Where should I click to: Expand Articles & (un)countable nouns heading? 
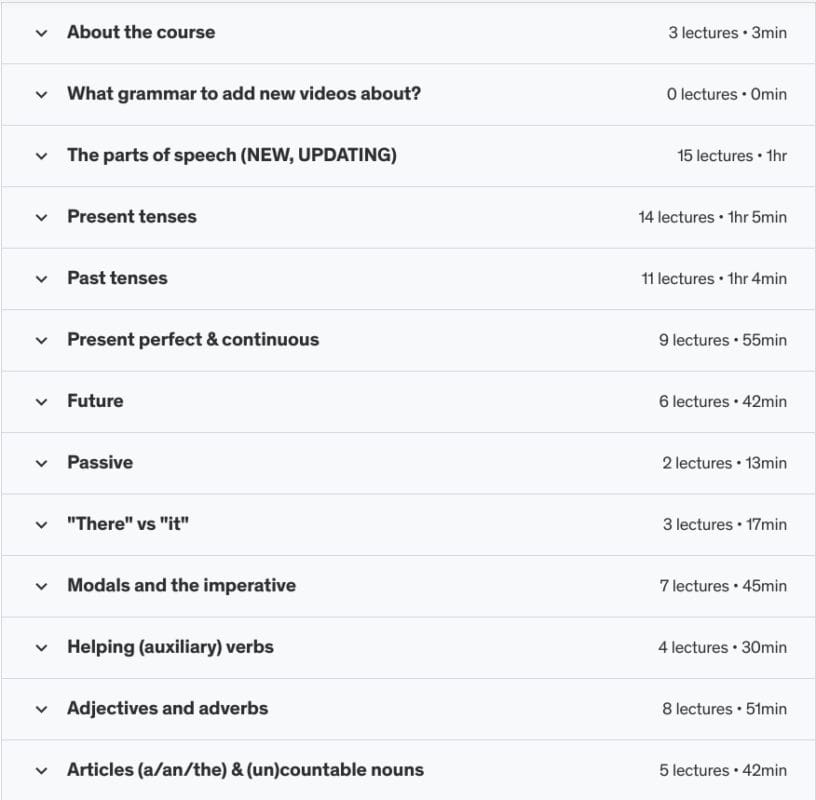tap(245, 770)
